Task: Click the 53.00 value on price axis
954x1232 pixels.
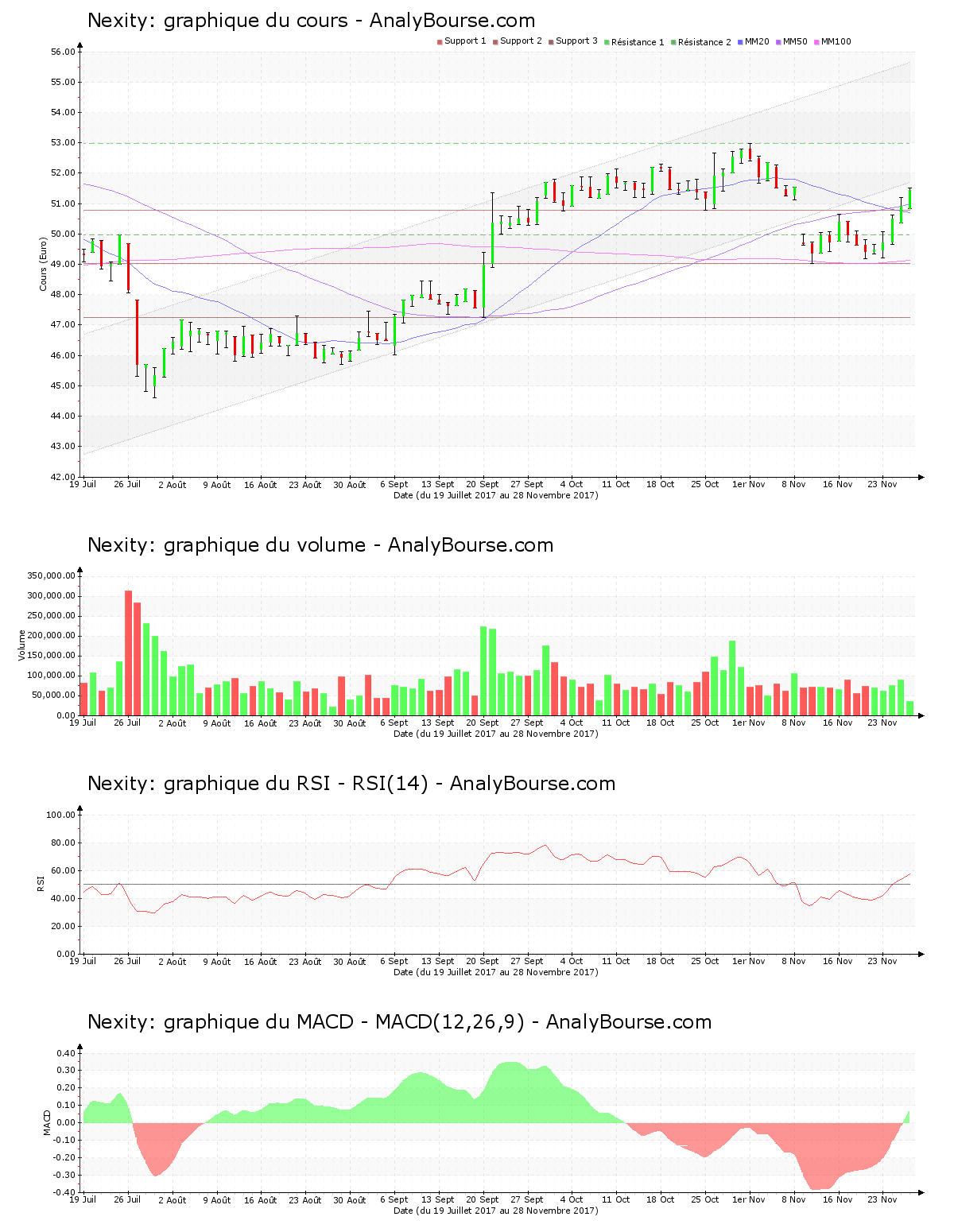Action: (63, 143)
